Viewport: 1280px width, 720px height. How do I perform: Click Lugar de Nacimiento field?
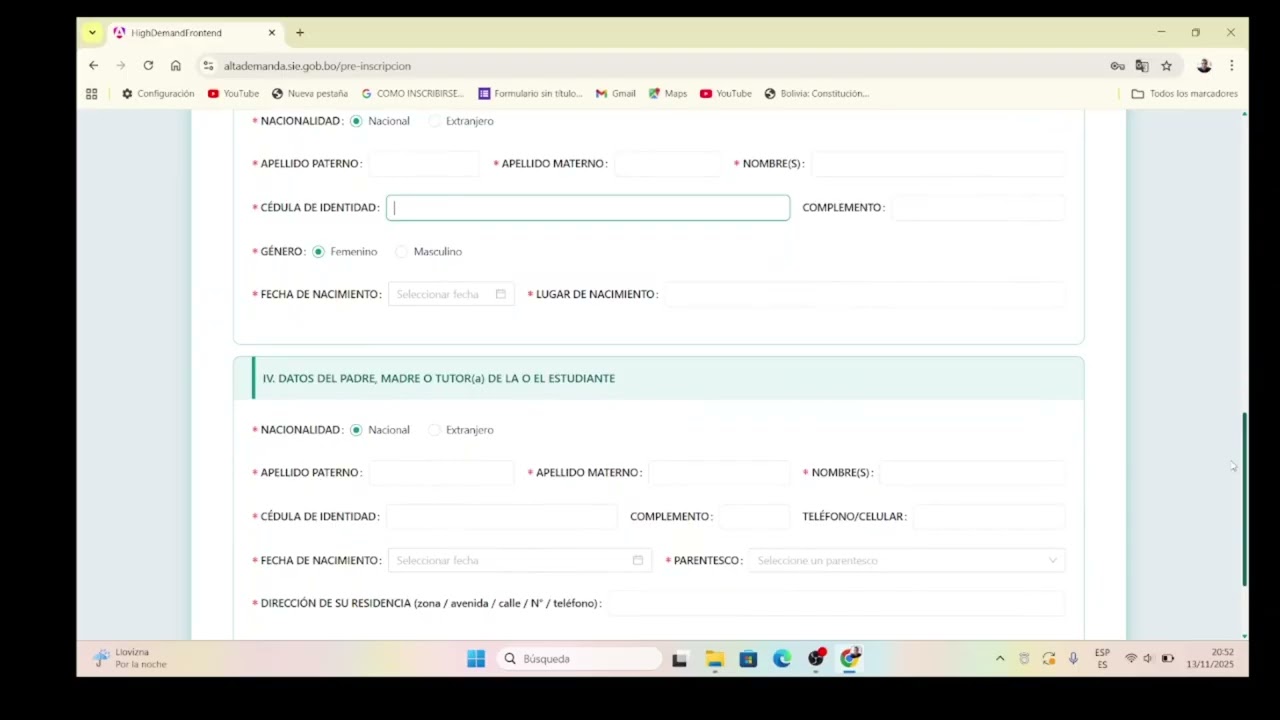coord(864,294)
